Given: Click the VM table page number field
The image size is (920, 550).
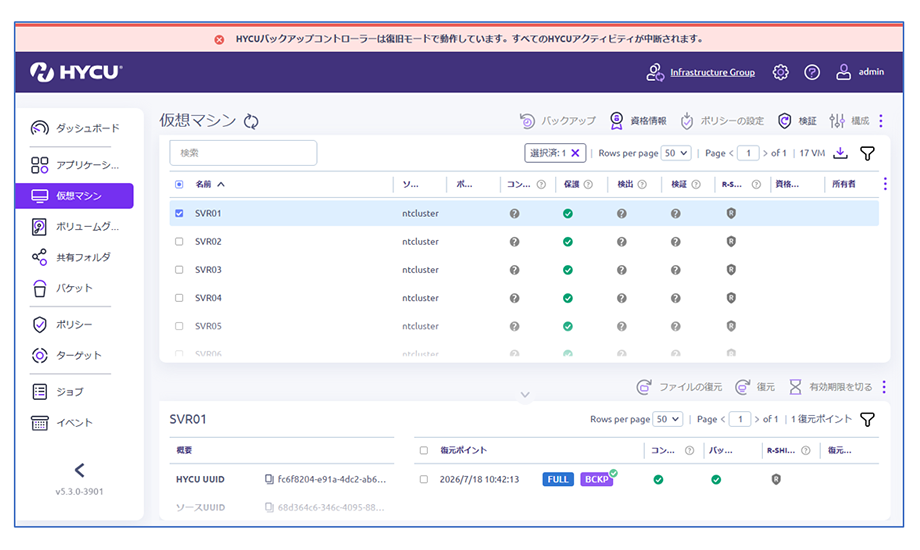Looking at the screenshot, I should click(x=748, y=153).
